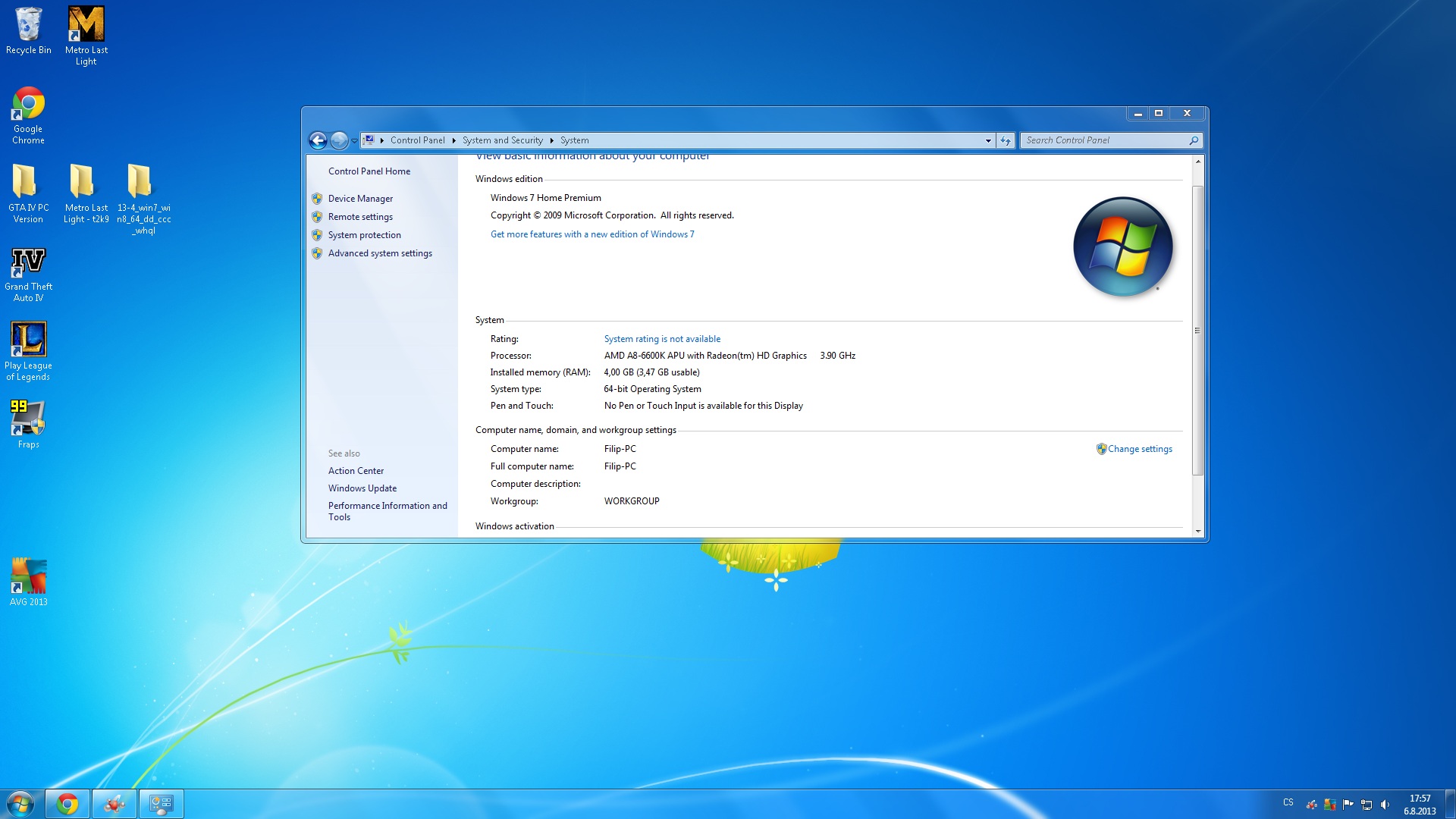Image resolution: width=1456 pixels, height=819 pixels.
Task: Click the Control Panel taskbar button
Action: (162, 804)
